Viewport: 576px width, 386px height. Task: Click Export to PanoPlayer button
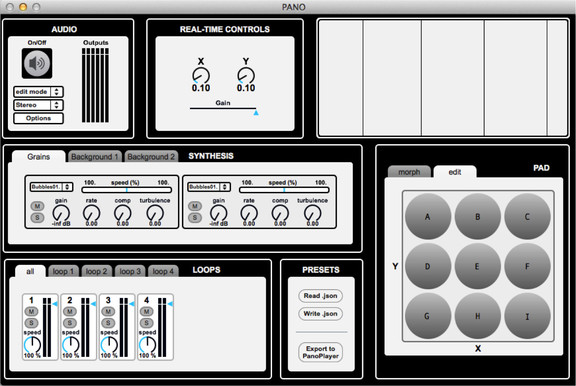[x=320, y=353]
